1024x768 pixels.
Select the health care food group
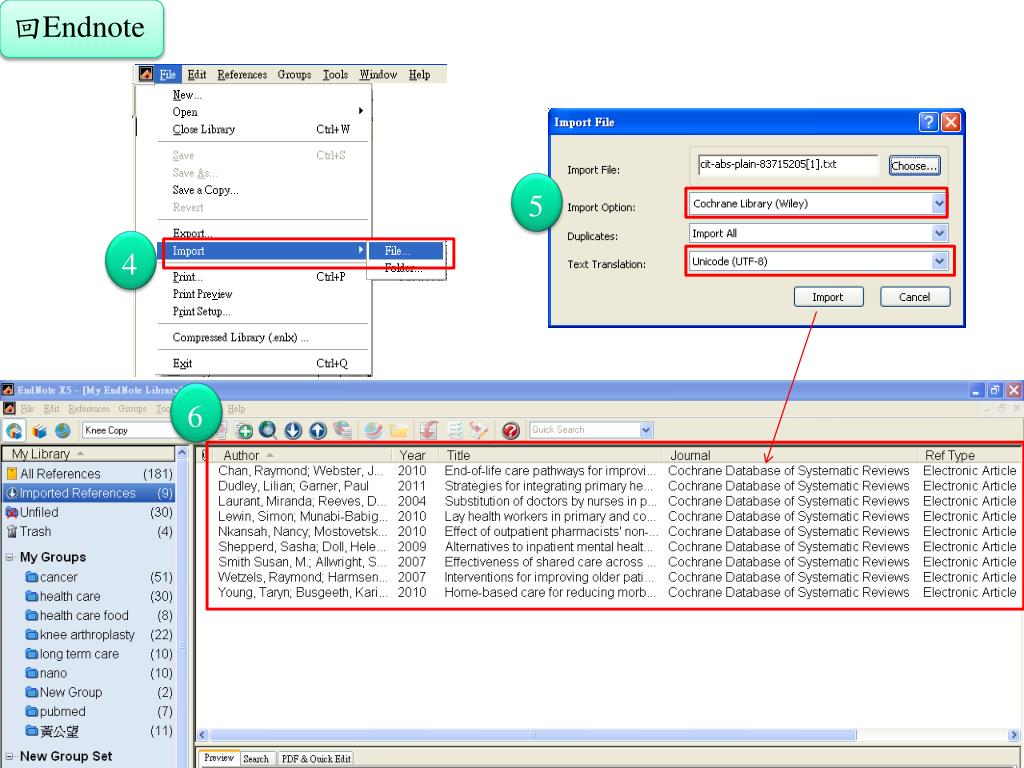pyautogui.click(x=98, y=615)
